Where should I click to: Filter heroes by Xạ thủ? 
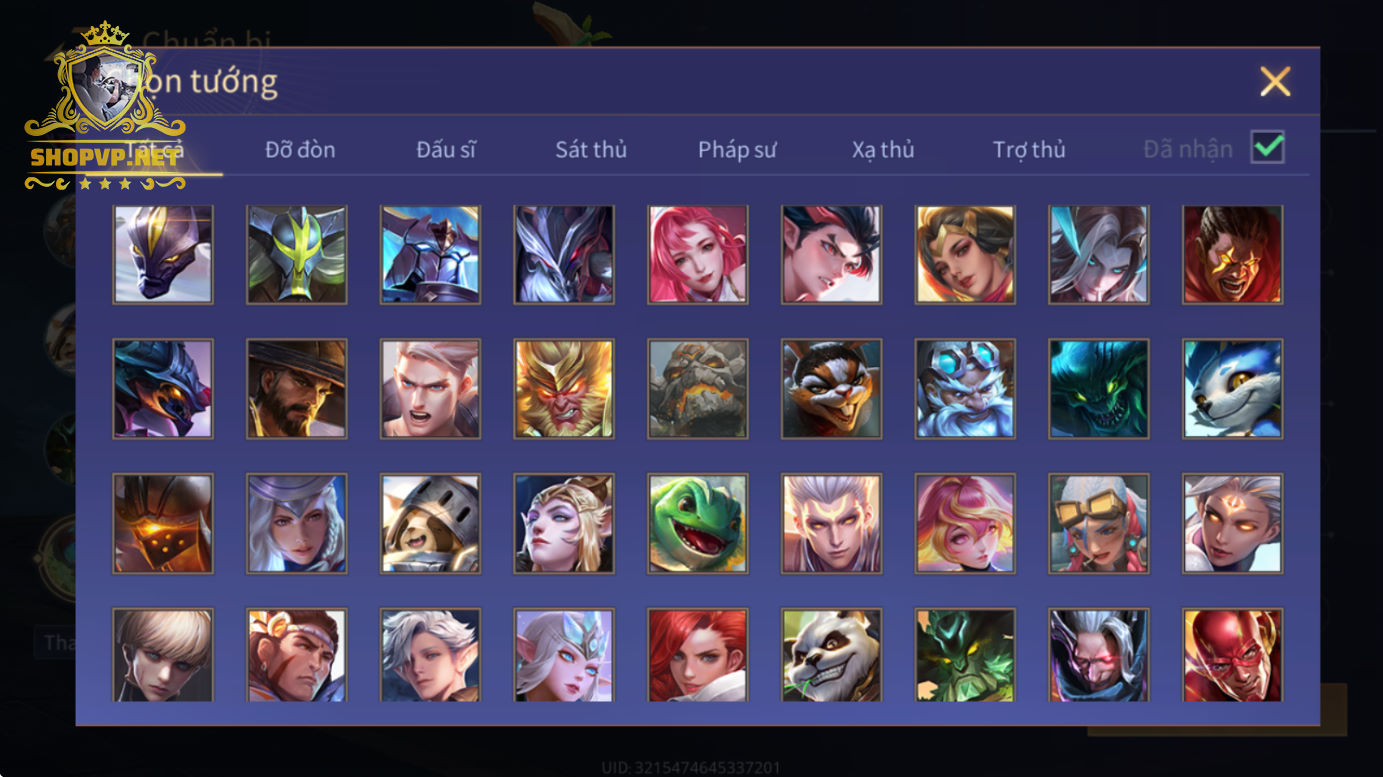point(883,150)
